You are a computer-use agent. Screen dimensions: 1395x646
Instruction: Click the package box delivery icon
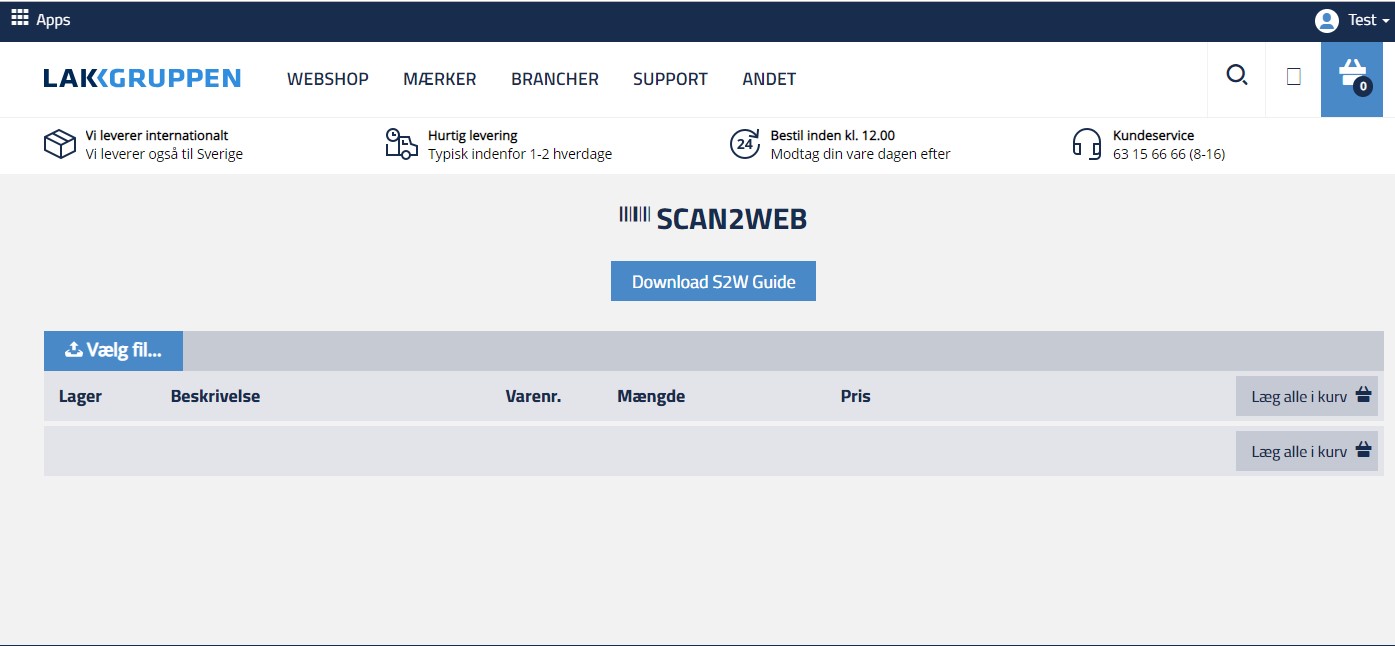tap(60, 144)
